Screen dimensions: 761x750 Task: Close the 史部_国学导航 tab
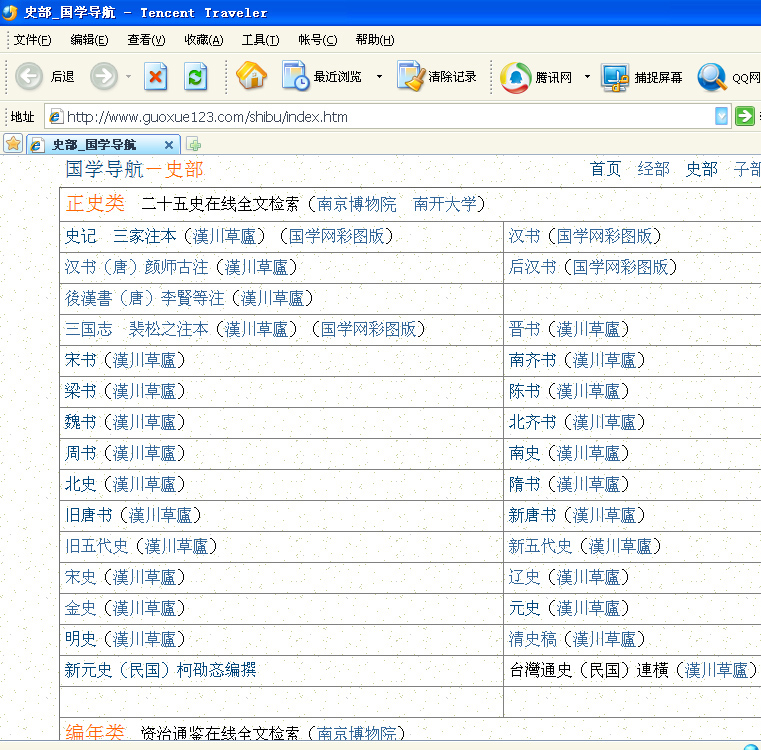[x=169, y=145]
